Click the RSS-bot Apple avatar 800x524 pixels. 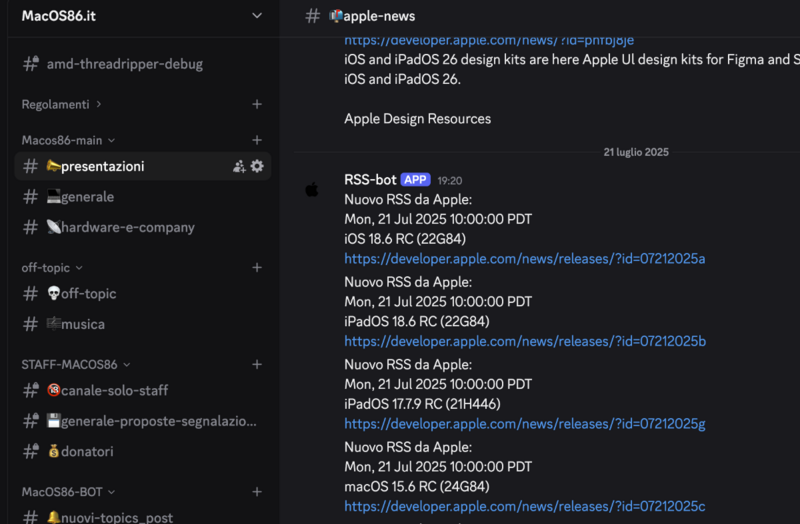(312, 189)
